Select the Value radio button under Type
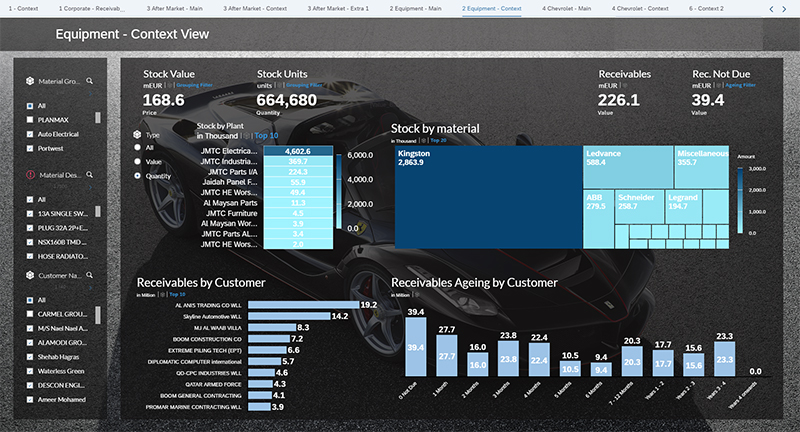800x432 pixels. pos(137,162)
